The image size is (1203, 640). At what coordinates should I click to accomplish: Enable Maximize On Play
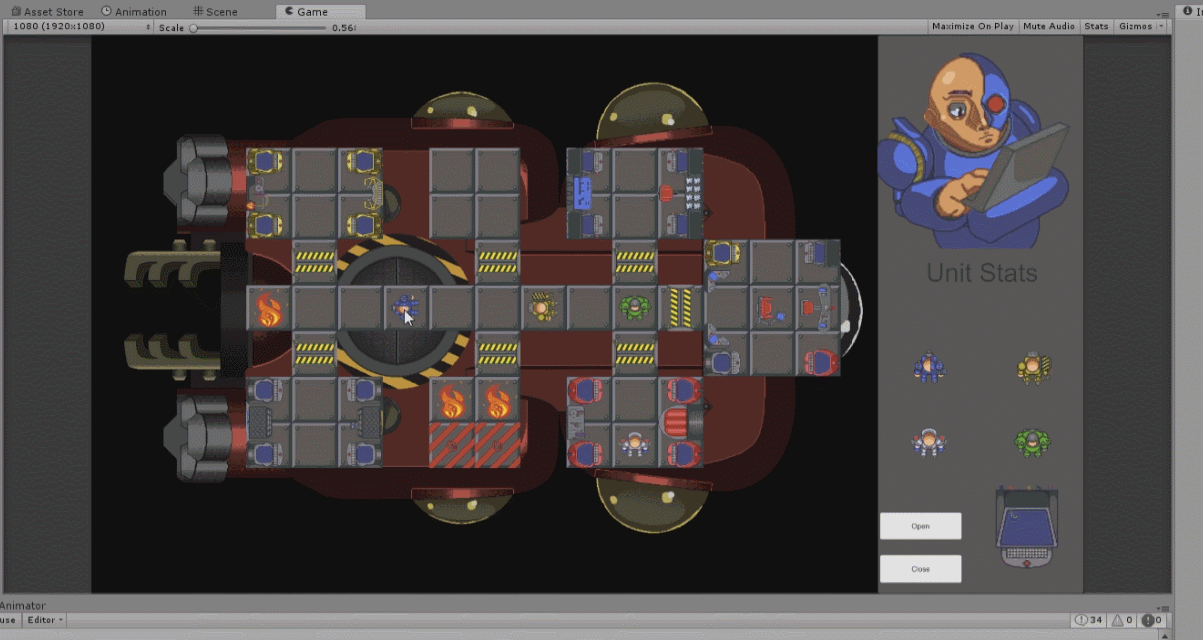(972, 26)
